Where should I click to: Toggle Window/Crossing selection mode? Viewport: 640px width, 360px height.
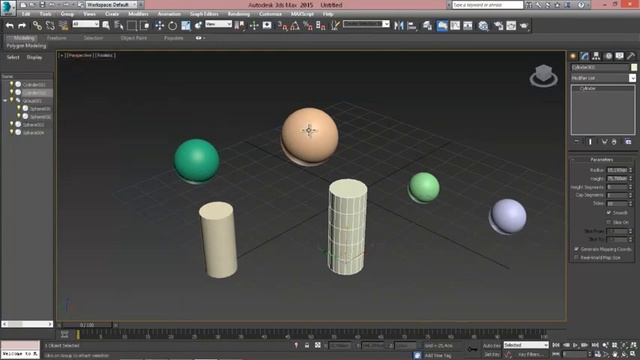145,26
